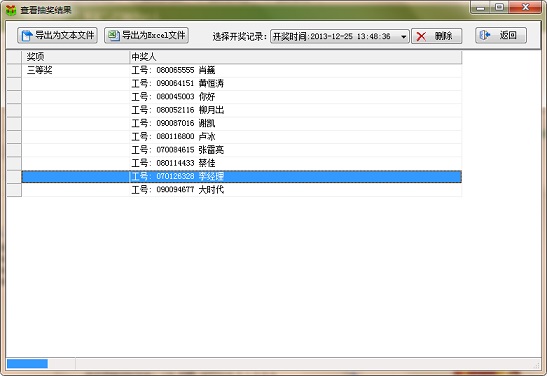Click 导出为Excel文件 button
The image size is (547, 376).
click(x=146, y=35)
